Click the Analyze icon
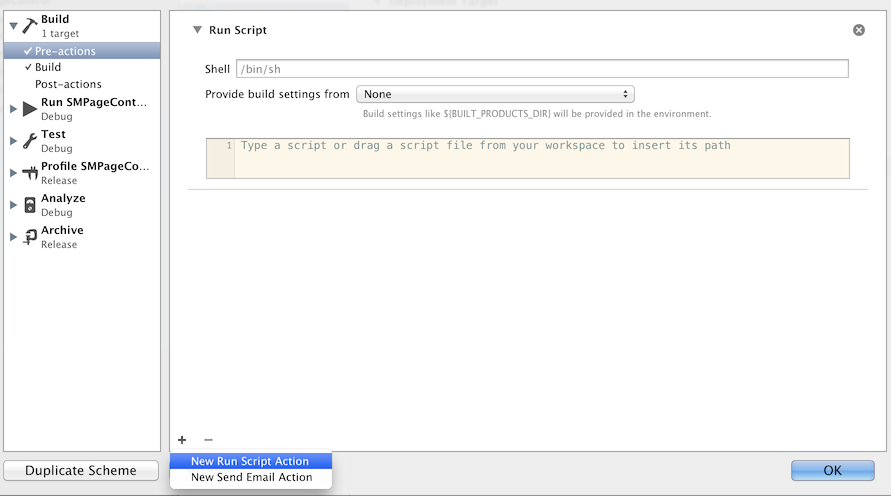 pyautogui.click(x=30, y=205)
